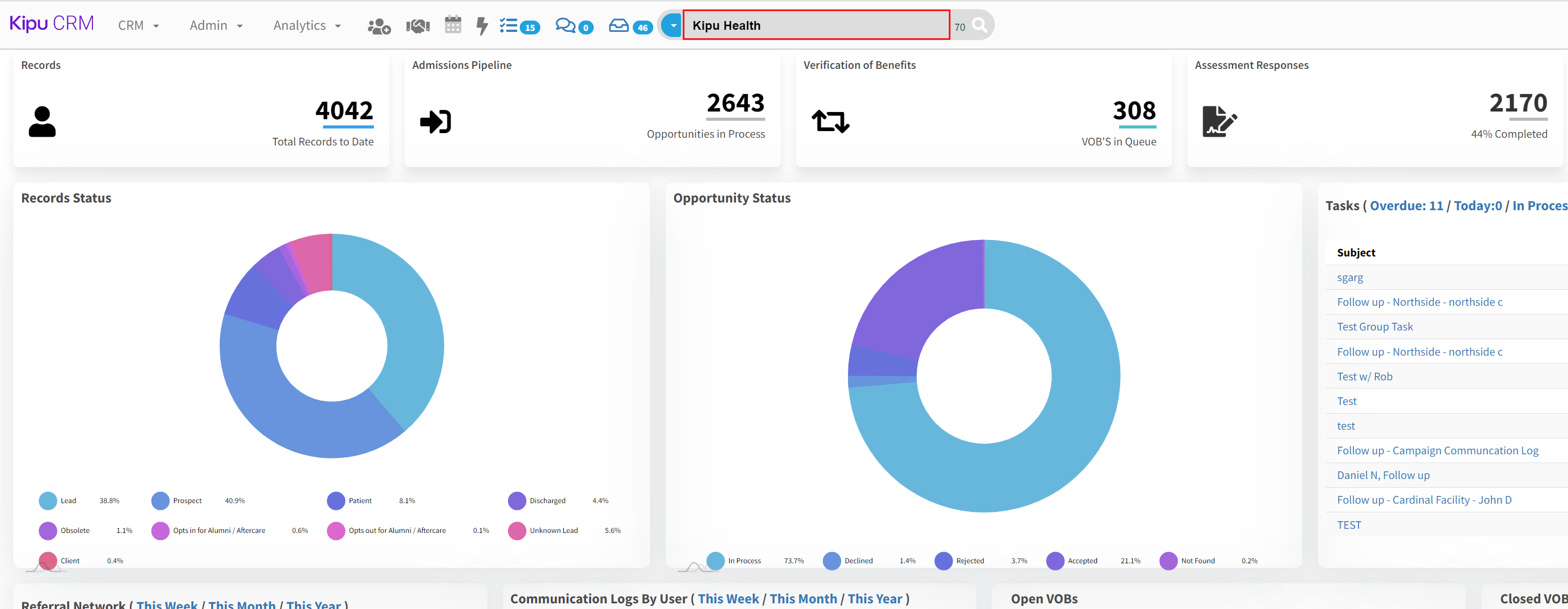The image size is (1568, 609).
Task: Open the chat messages icon
Action: click(x=565, y=26)
